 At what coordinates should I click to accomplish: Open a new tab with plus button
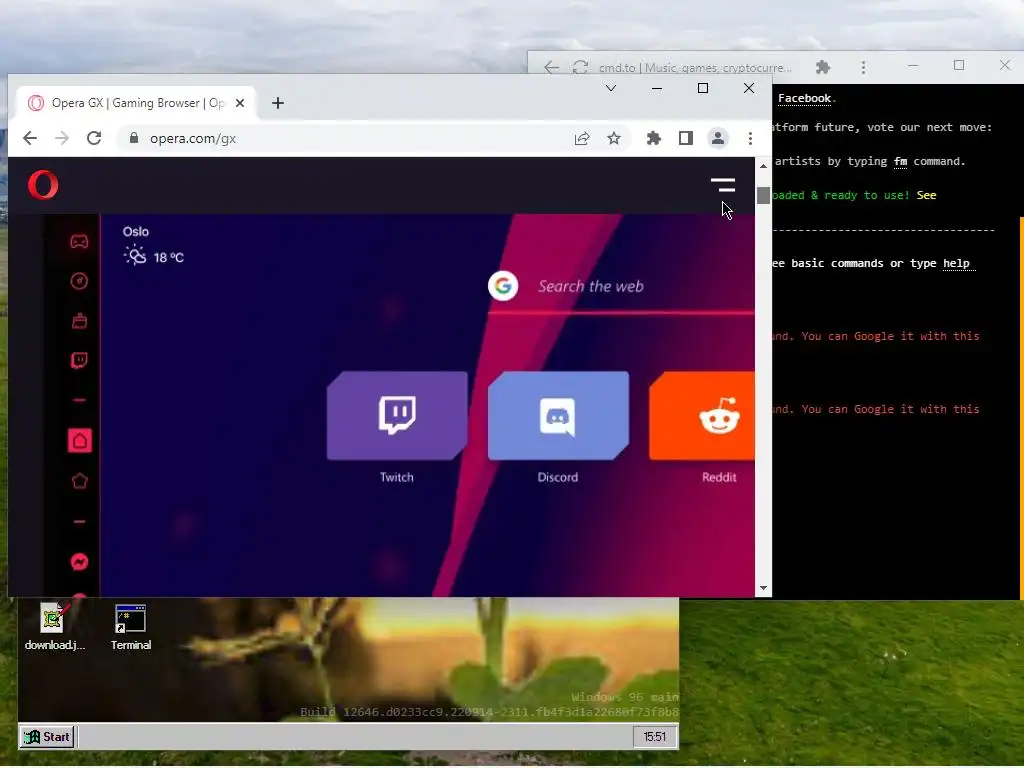click(x=278, y=103)
